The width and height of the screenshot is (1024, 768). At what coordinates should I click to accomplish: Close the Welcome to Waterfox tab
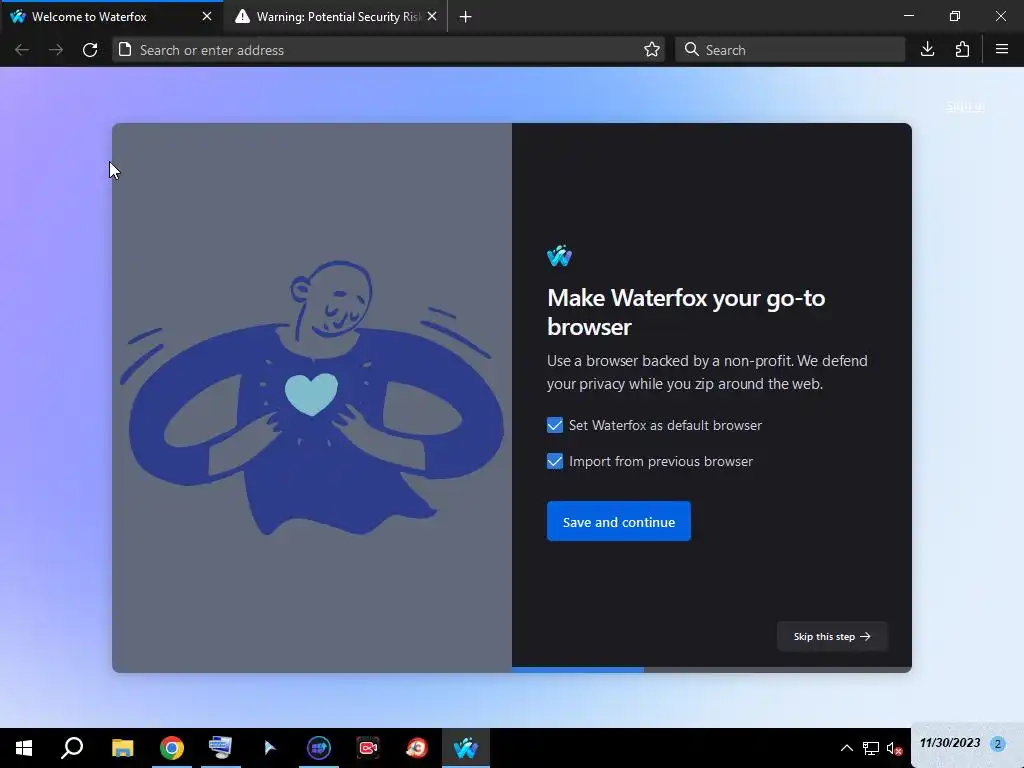[207, 16]
